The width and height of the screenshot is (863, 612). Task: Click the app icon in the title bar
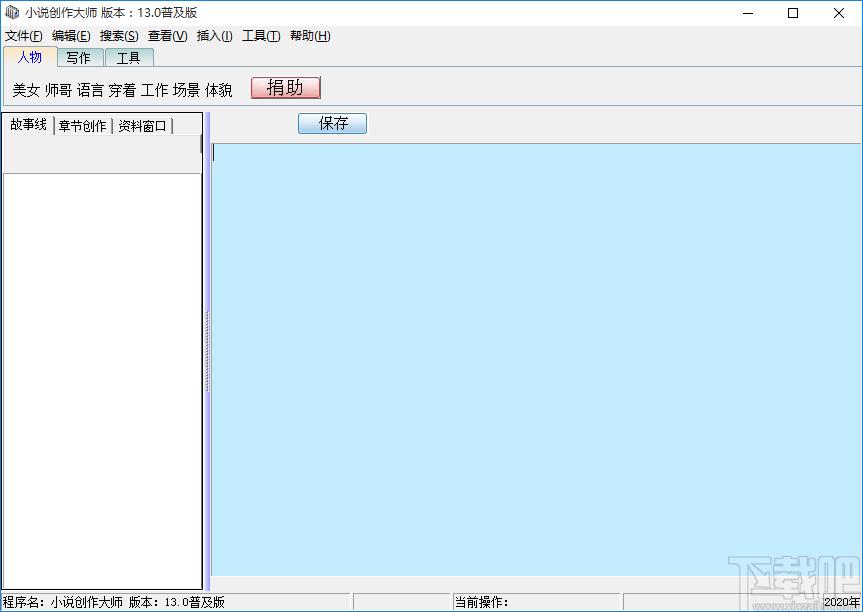pyautogui.click(x=12, y=13)
